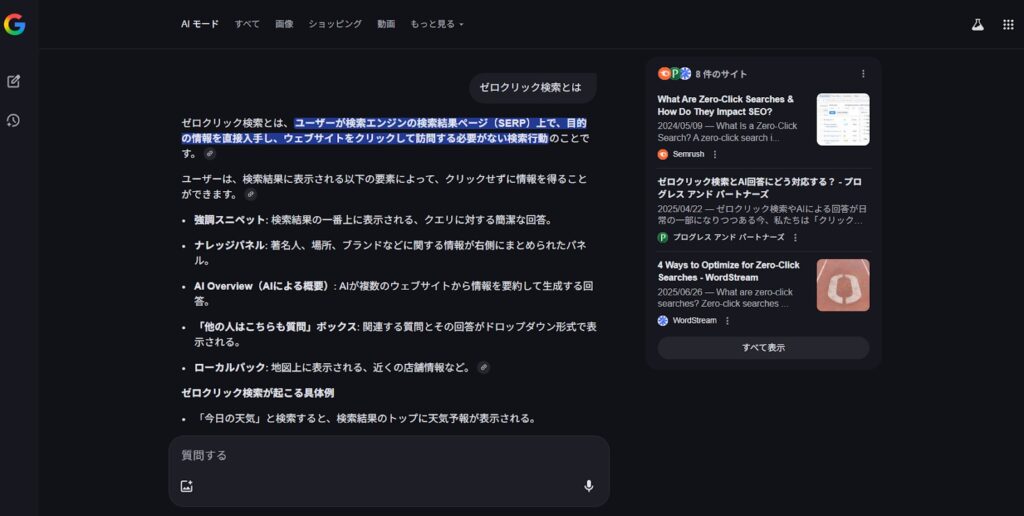Click the Semrush article thumbnail image
This screenshot has width=1024, height=516.
[842, 119]
